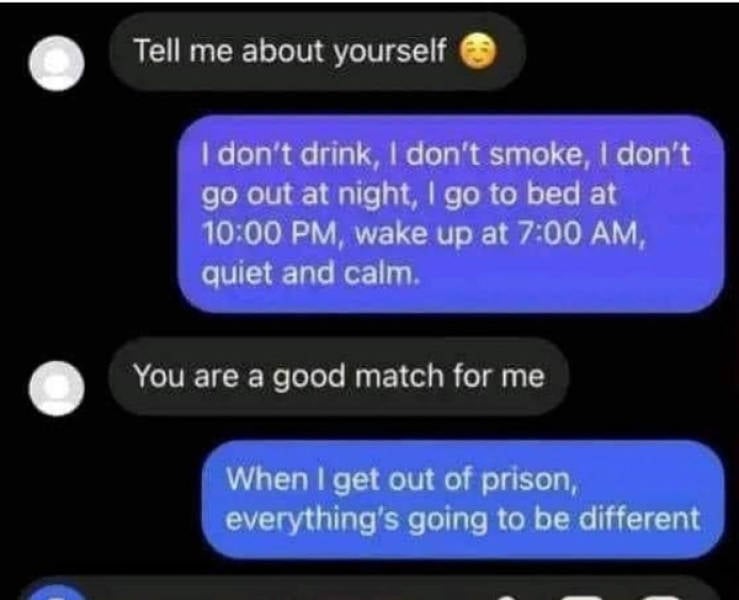The height and width of the screenshot is (600, 739).
Task: Click the word 'prison' in last message
Action: [x=526, y=480]
